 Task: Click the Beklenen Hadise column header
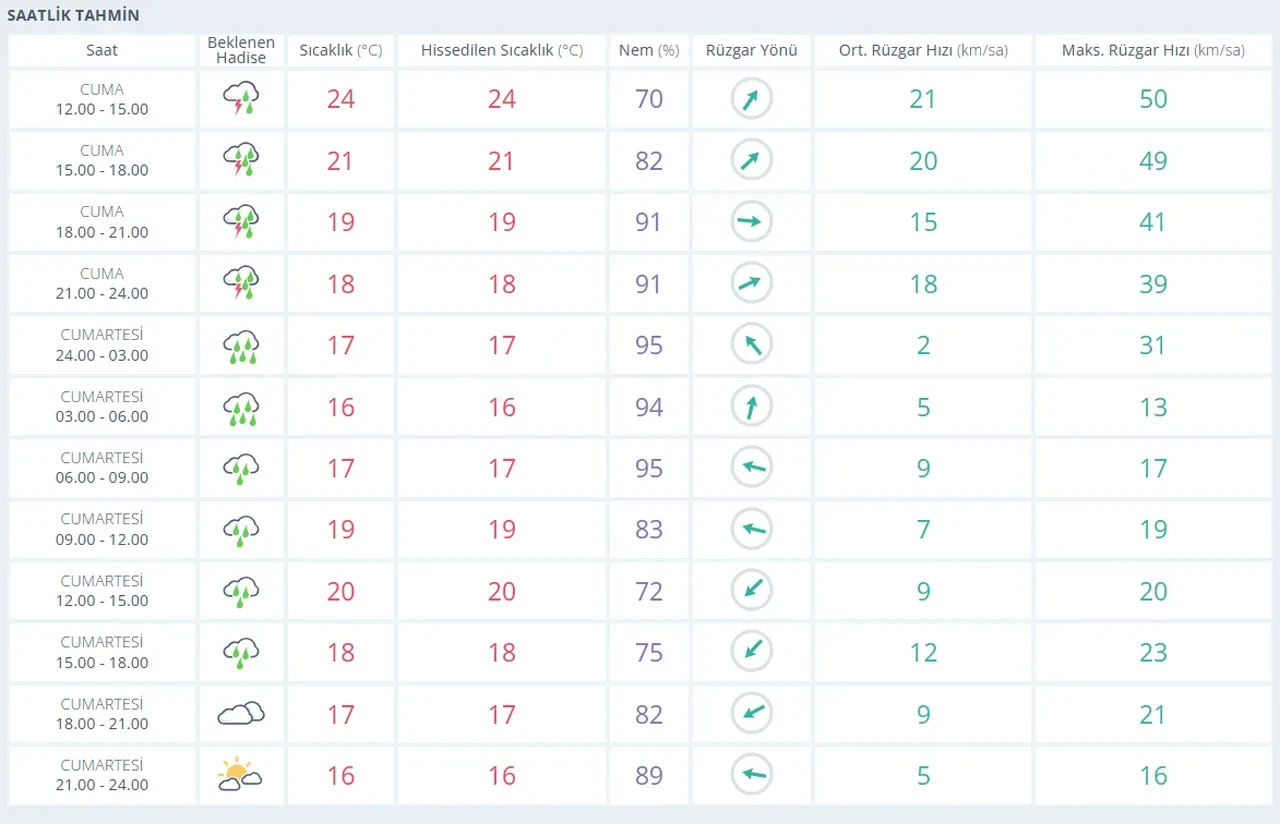(241, 50)
